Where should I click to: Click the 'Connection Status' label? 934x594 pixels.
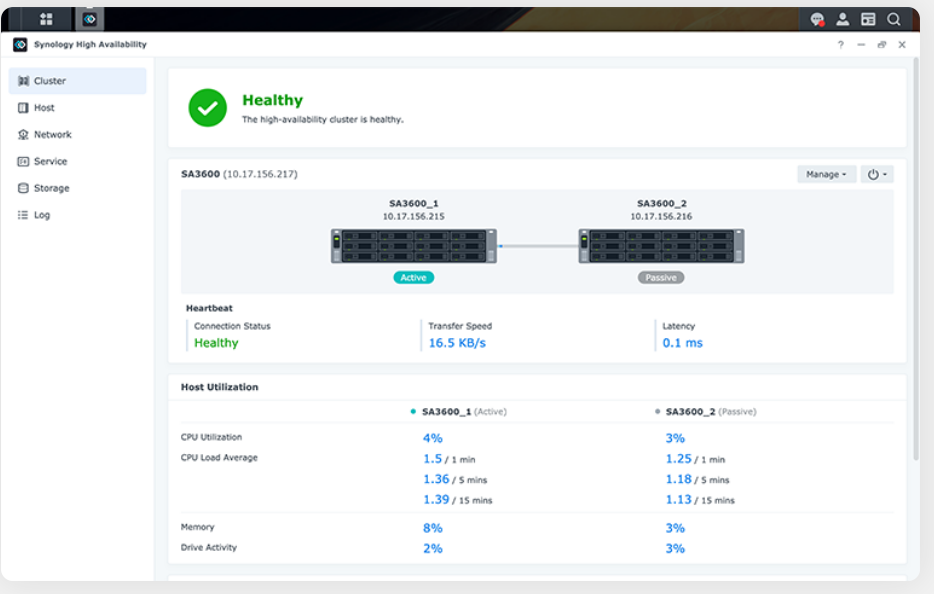point(232,326)
